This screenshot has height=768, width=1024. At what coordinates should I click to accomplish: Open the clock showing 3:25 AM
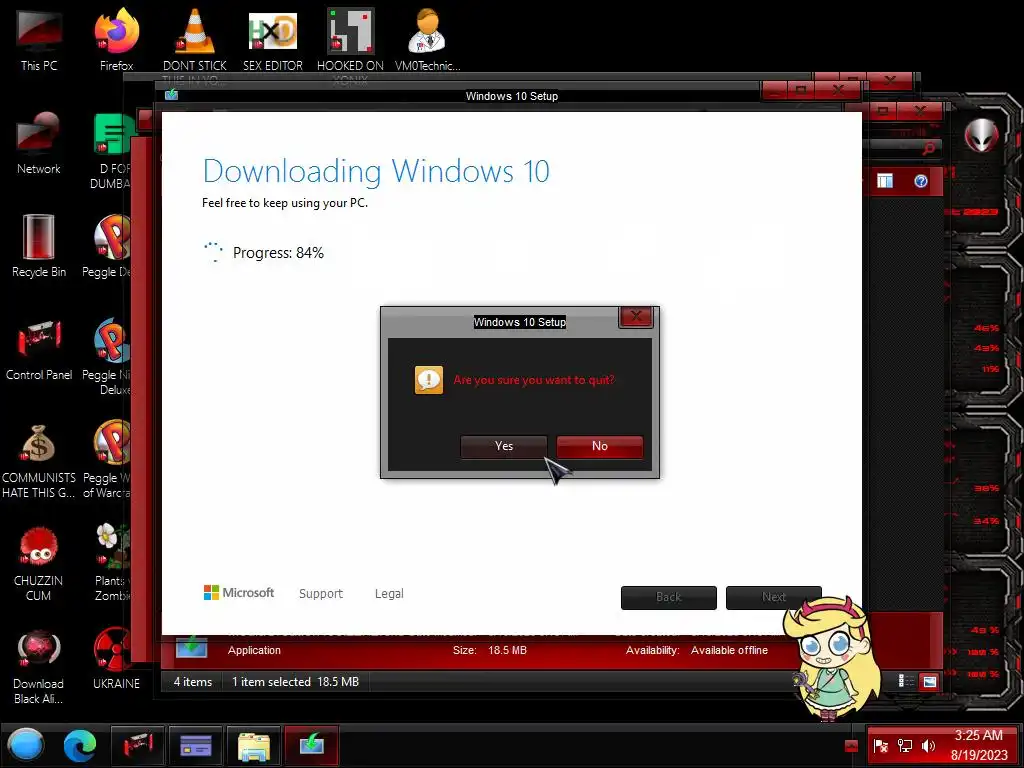pos(979,745)
